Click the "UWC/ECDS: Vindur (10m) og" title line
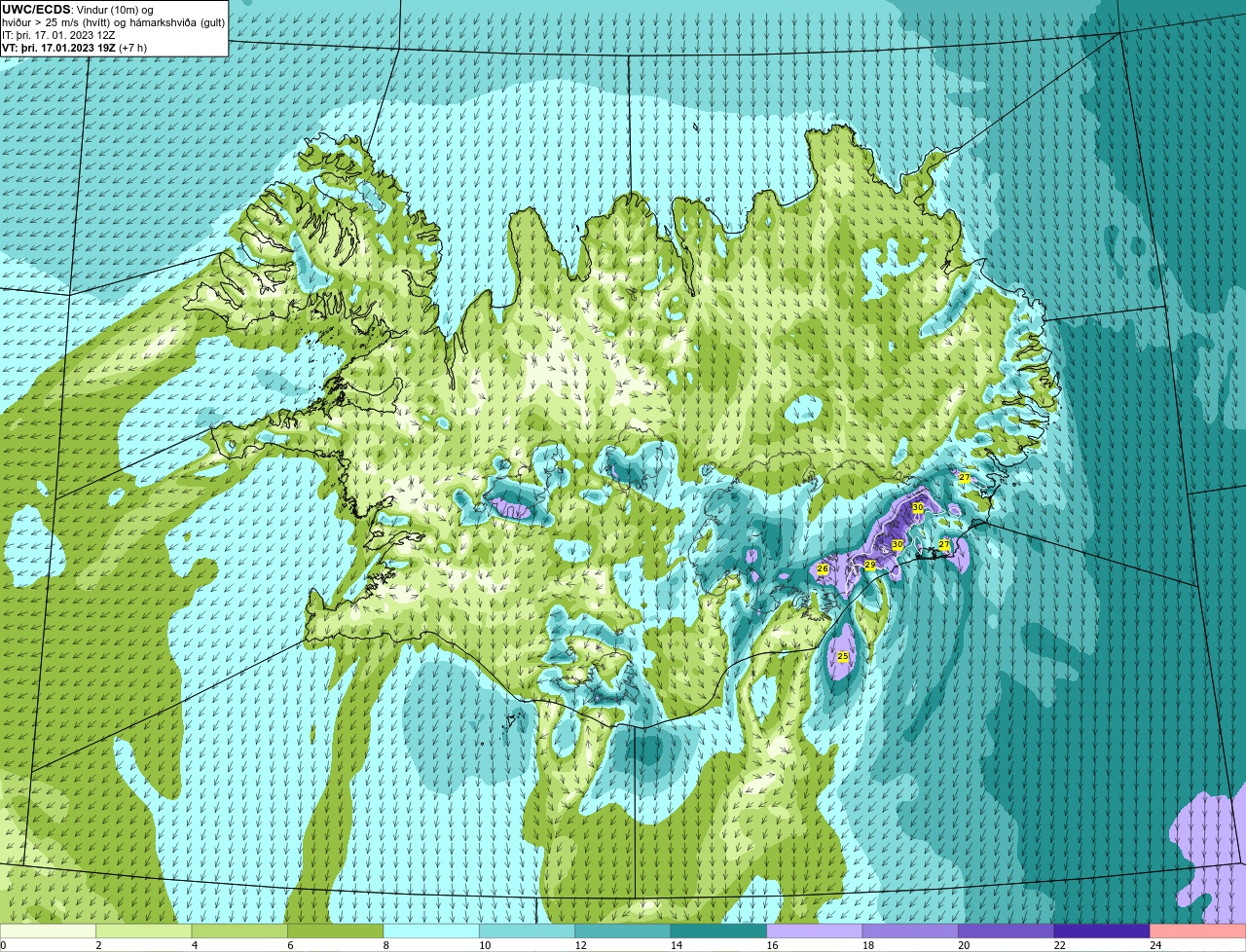The width and height of the screenshot is (1246, 952). (78, 10)
